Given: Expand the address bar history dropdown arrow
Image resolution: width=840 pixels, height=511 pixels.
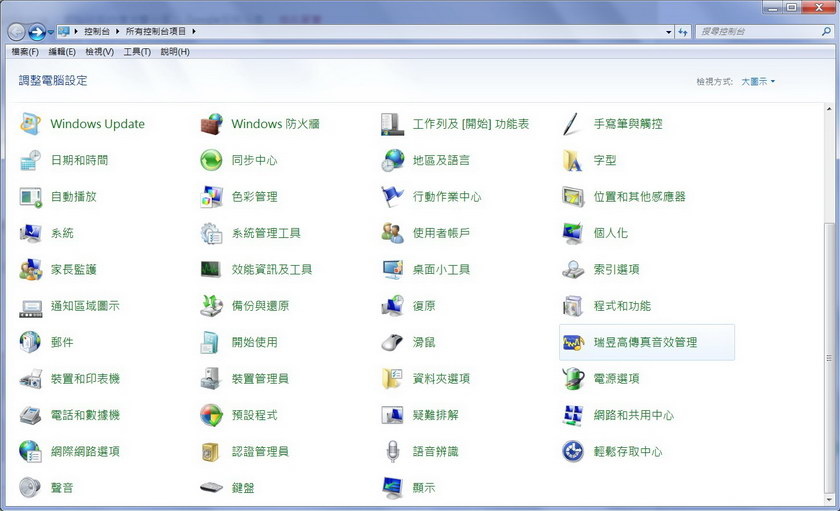Looking at the screenshot, I should click(669, 32).
